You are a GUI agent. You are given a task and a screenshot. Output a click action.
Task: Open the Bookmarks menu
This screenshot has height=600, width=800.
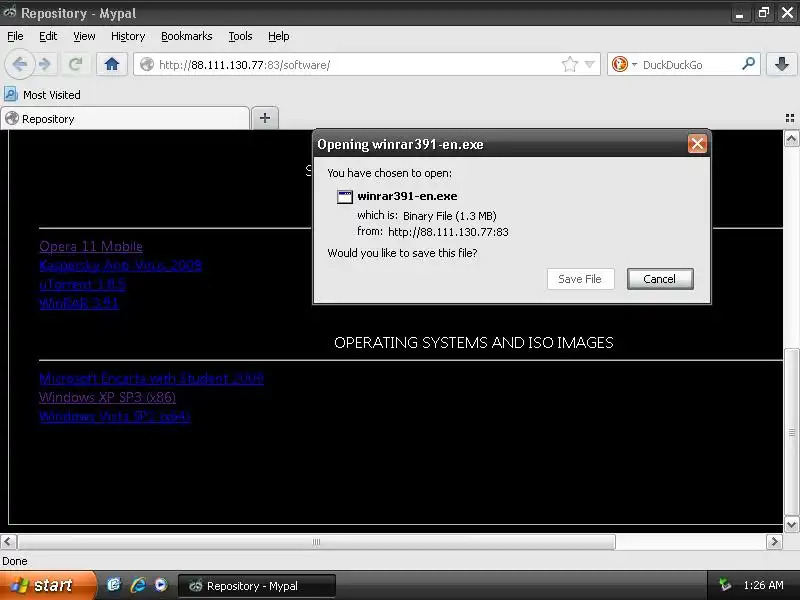[187, 36]
